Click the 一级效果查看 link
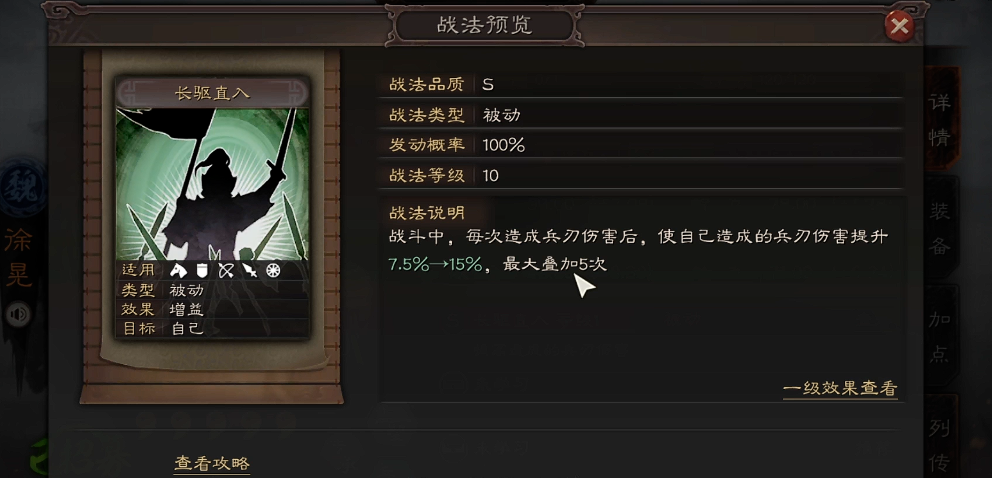 (840, 388)
